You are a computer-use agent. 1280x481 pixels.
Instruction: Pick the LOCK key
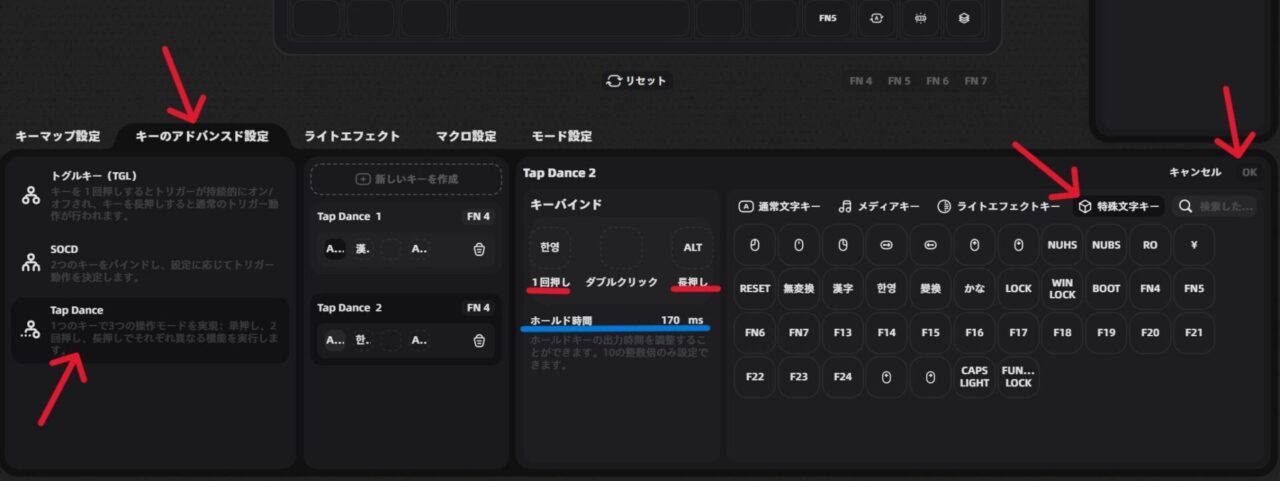(1018, 288)
